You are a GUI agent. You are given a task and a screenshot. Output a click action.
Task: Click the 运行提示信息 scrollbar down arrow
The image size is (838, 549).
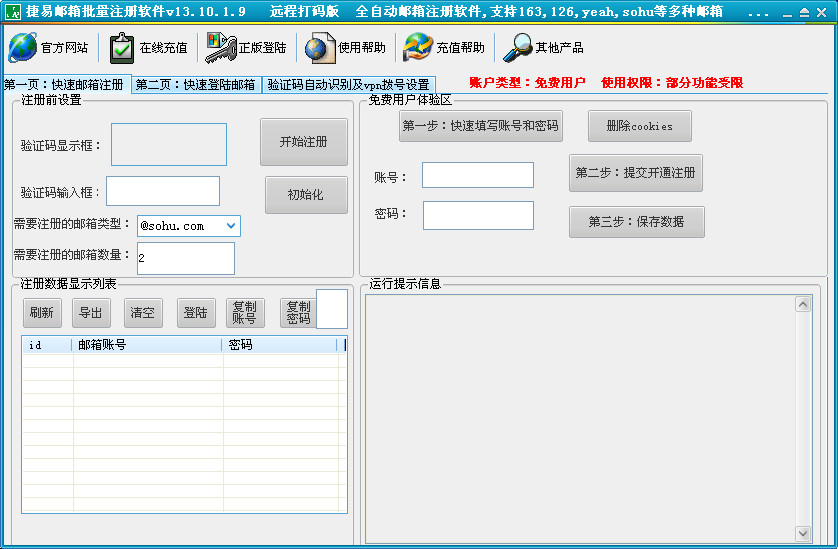tap(803, 533)
